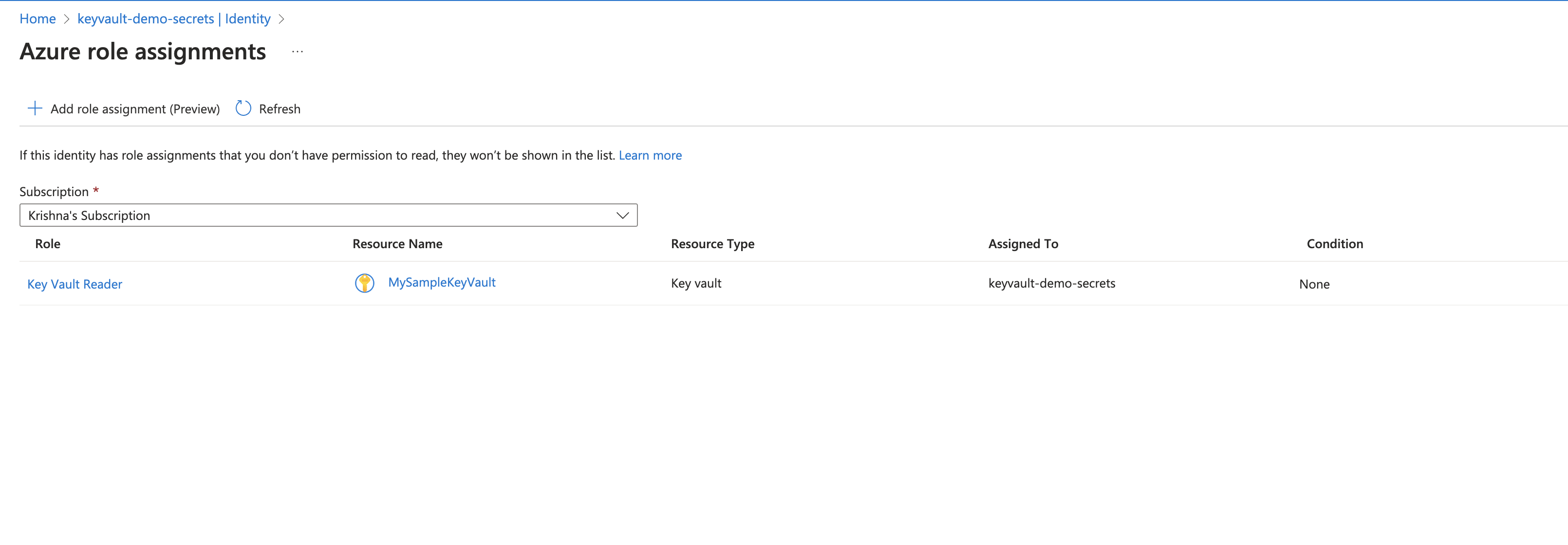Screen dimensions: 1568x545
Task: Click the Resource Type column header
Action: tap(712, 243)
